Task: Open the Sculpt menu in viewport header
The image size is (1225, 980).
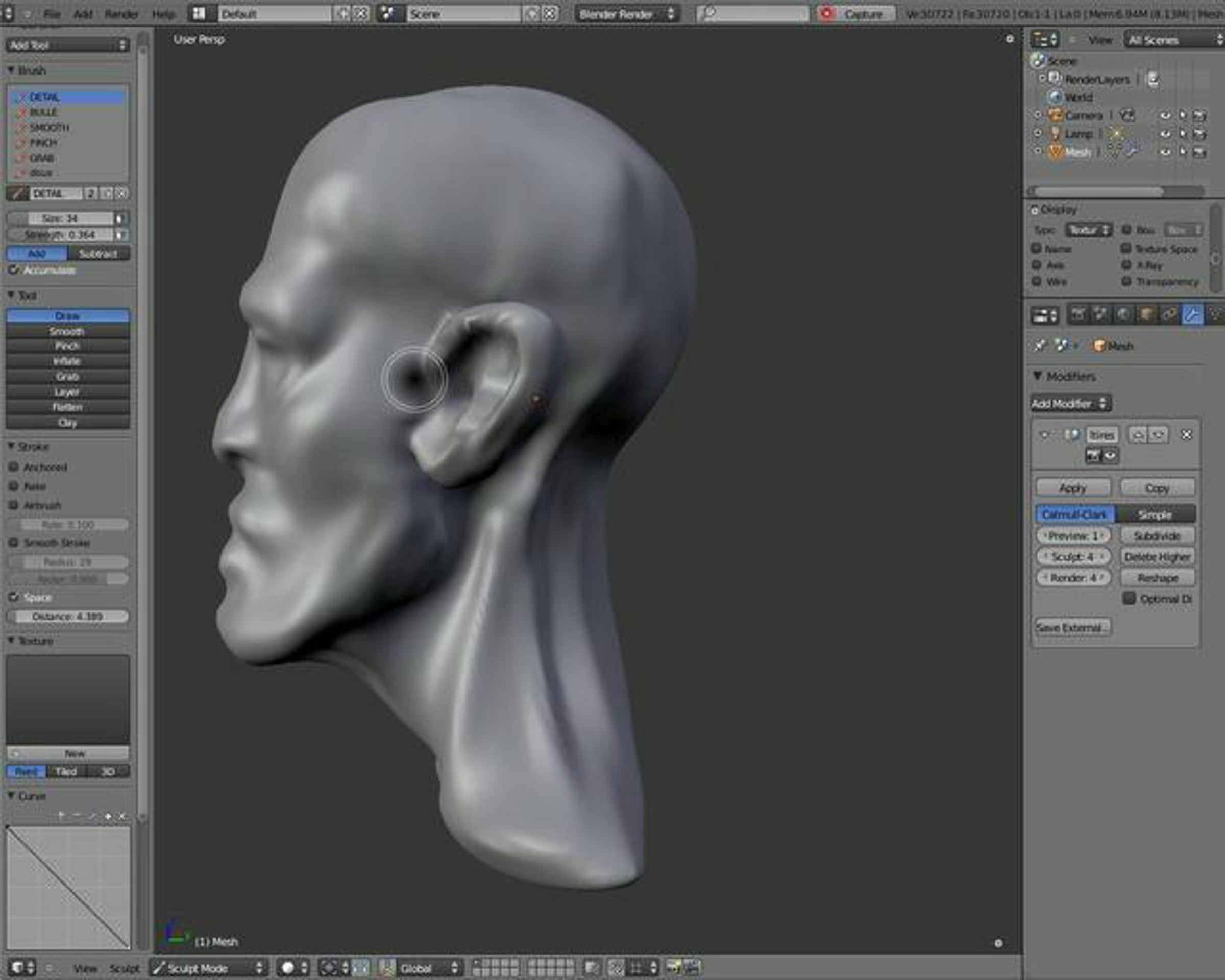Action: (x=124, y=968)
